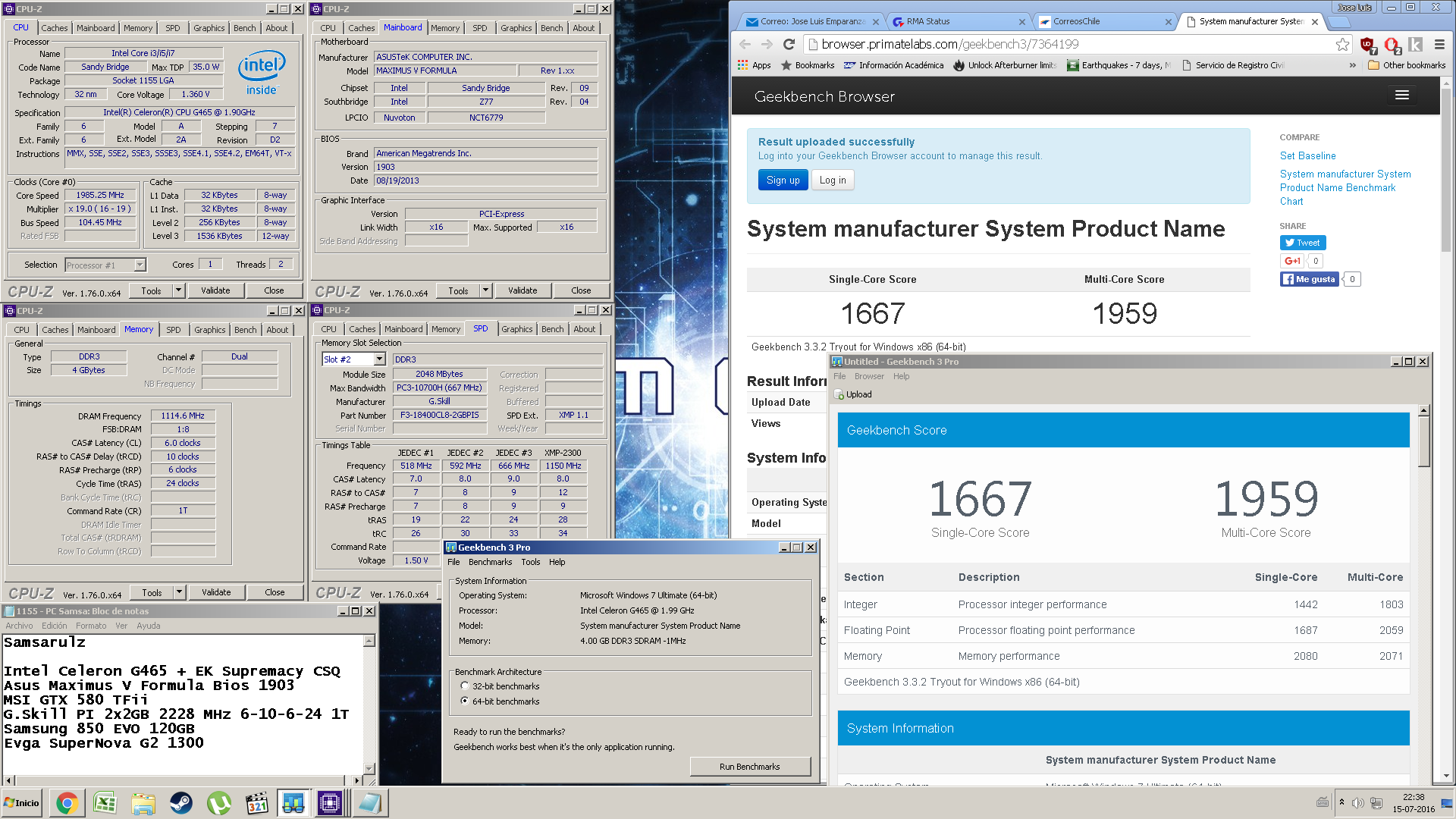
Task: Launch Steam from the taskbar
Action: coord(180,803)
